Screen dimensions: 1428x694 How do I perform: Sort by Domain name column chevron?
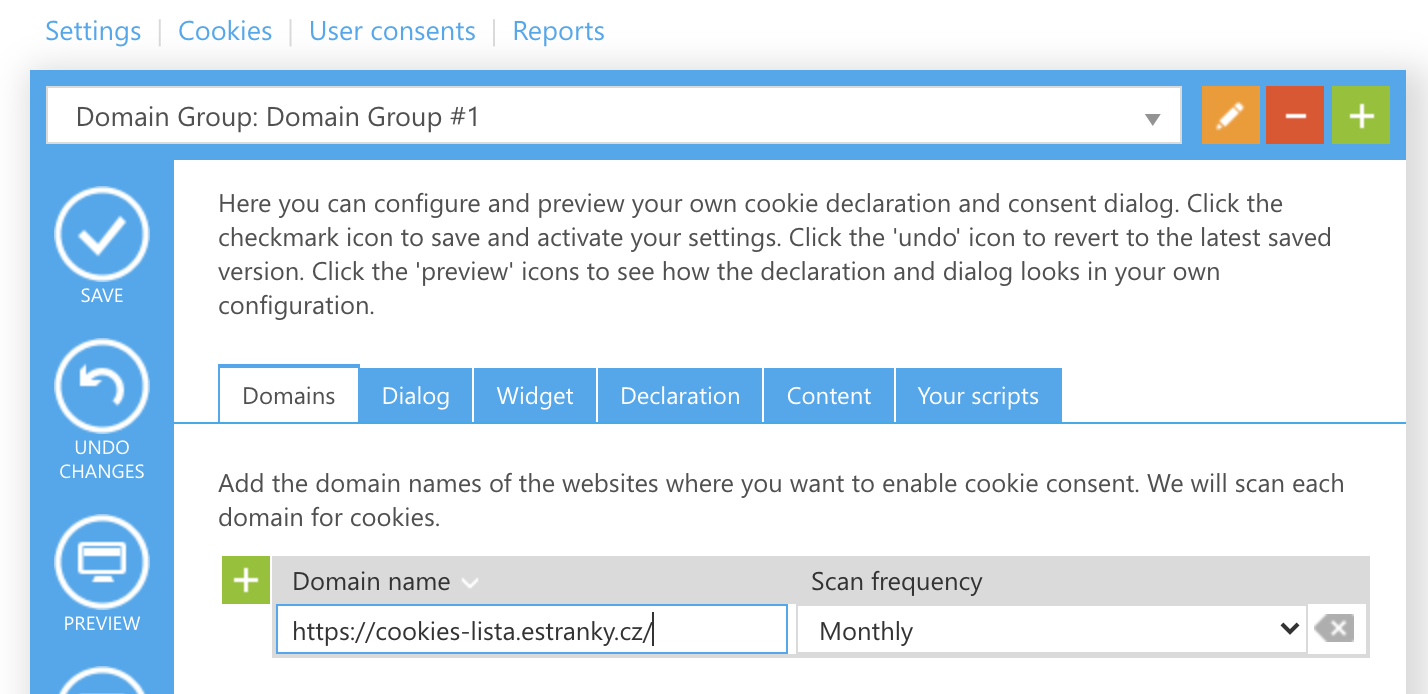pos(470,582)
